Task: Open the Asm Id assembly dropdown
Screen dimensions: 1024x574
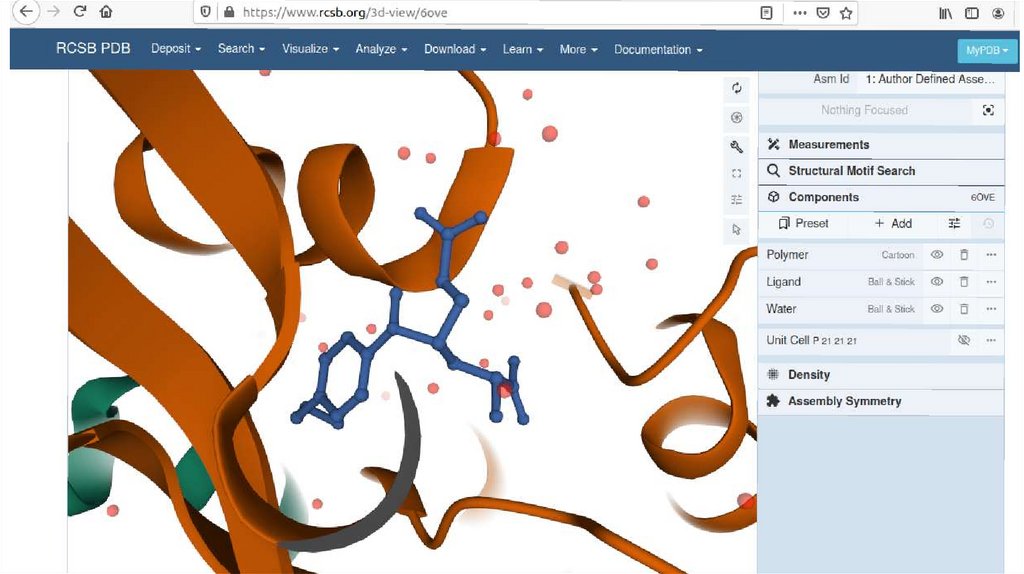Action: pyautogui.click(x=930, y=79)
